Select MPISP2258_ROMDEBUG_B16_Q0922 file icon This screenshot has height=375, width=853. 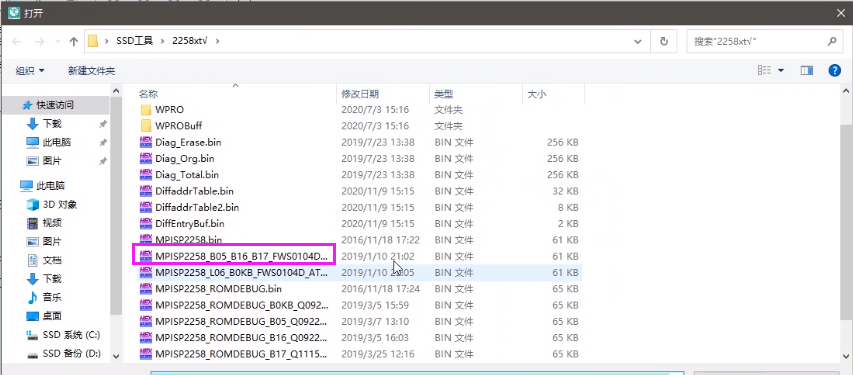point(145,337)
